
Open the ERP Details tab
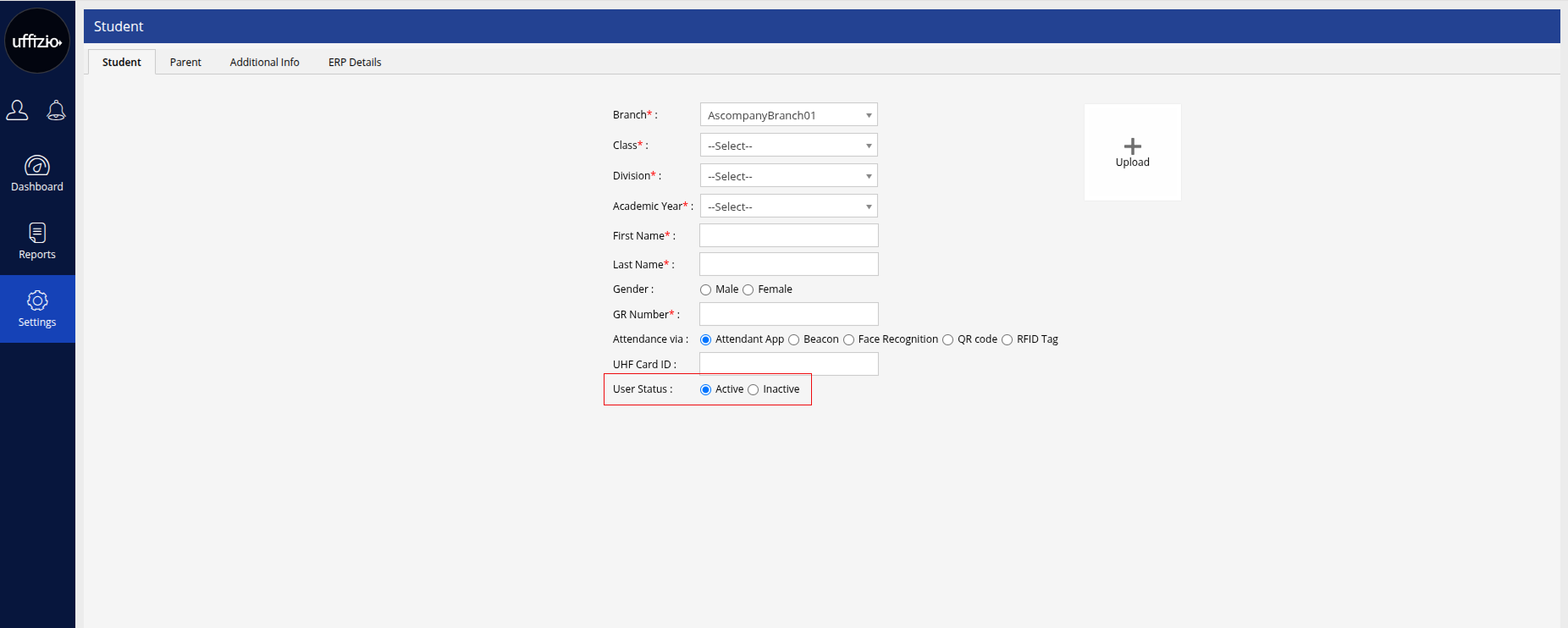[355, 62]
